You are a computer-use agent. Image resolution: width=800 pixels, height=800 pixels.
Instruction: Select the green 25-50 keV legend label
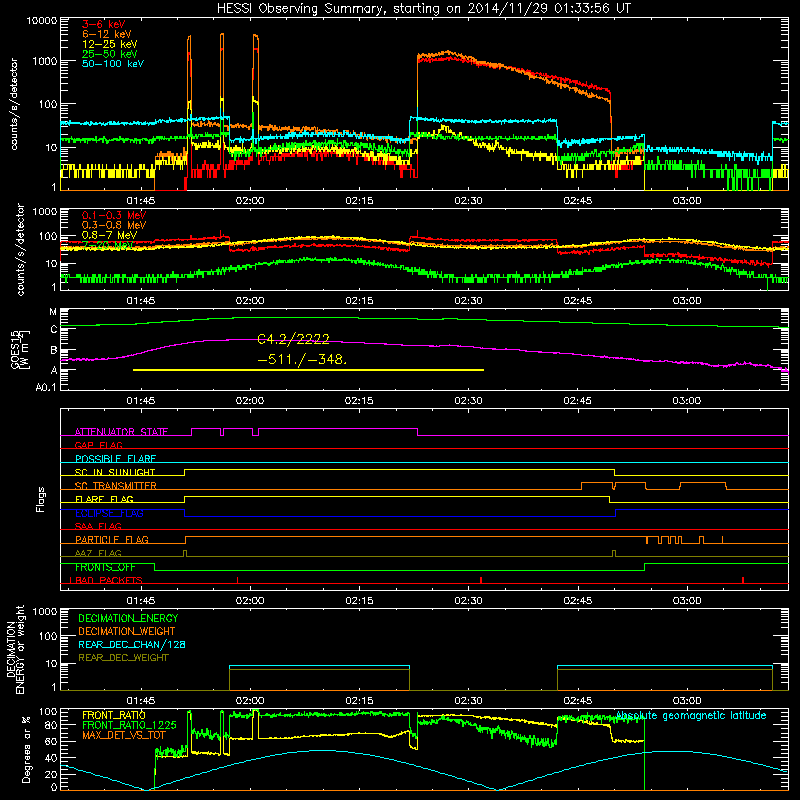point(110,54)
